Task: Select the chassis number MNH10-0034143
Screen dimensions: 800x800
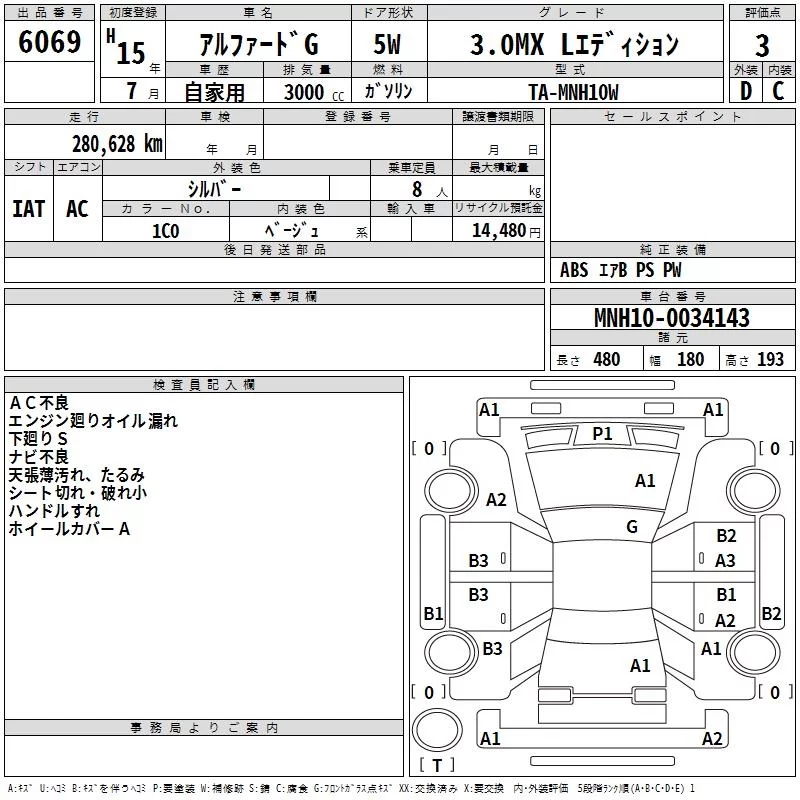Action: [x=672, y=318]
